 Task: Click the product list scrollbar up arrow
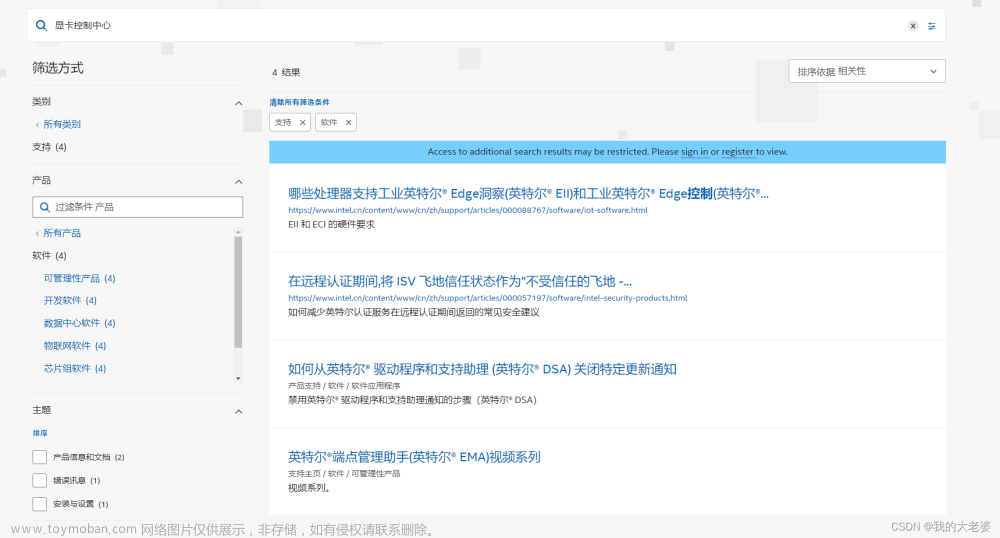coord(239,232)
